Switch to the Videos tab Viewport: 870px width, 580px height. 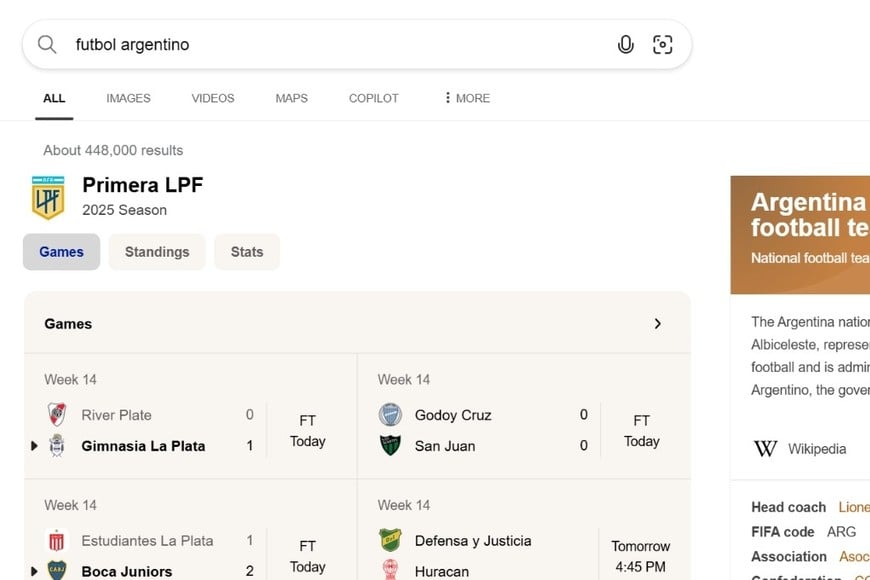pos(213,98)
